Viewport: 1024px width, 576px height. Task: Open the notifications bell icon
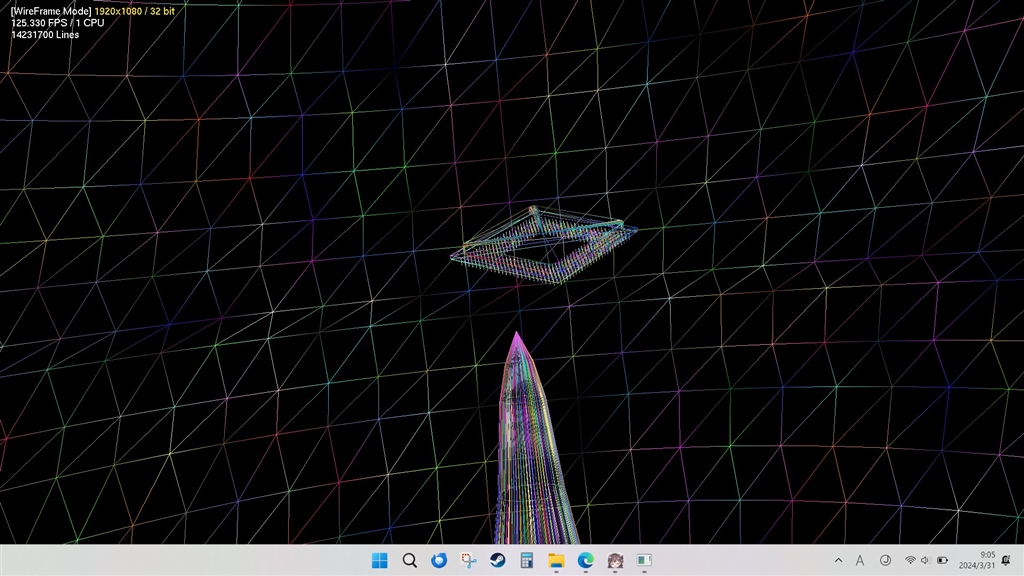point(1006,560)
